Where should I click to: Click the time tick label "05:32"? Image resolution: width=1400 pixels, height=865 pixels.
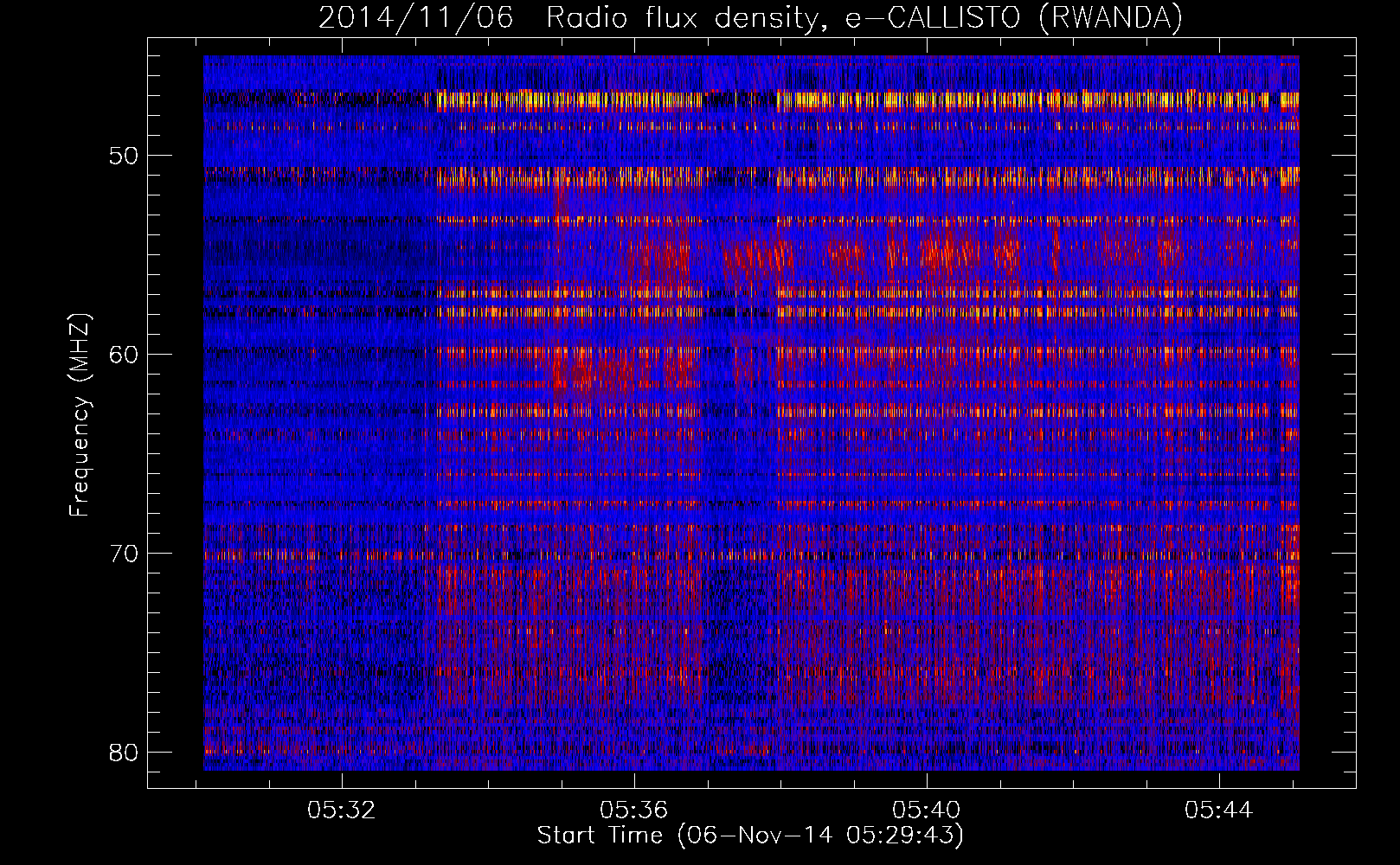342,811
